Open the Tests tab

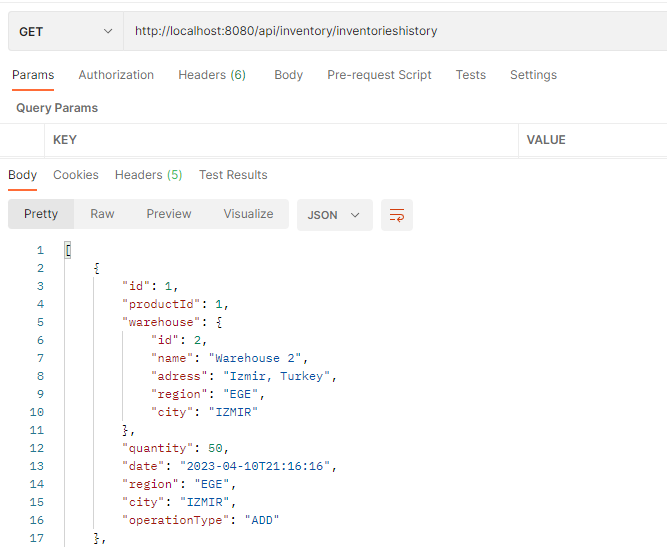[470, 75]
